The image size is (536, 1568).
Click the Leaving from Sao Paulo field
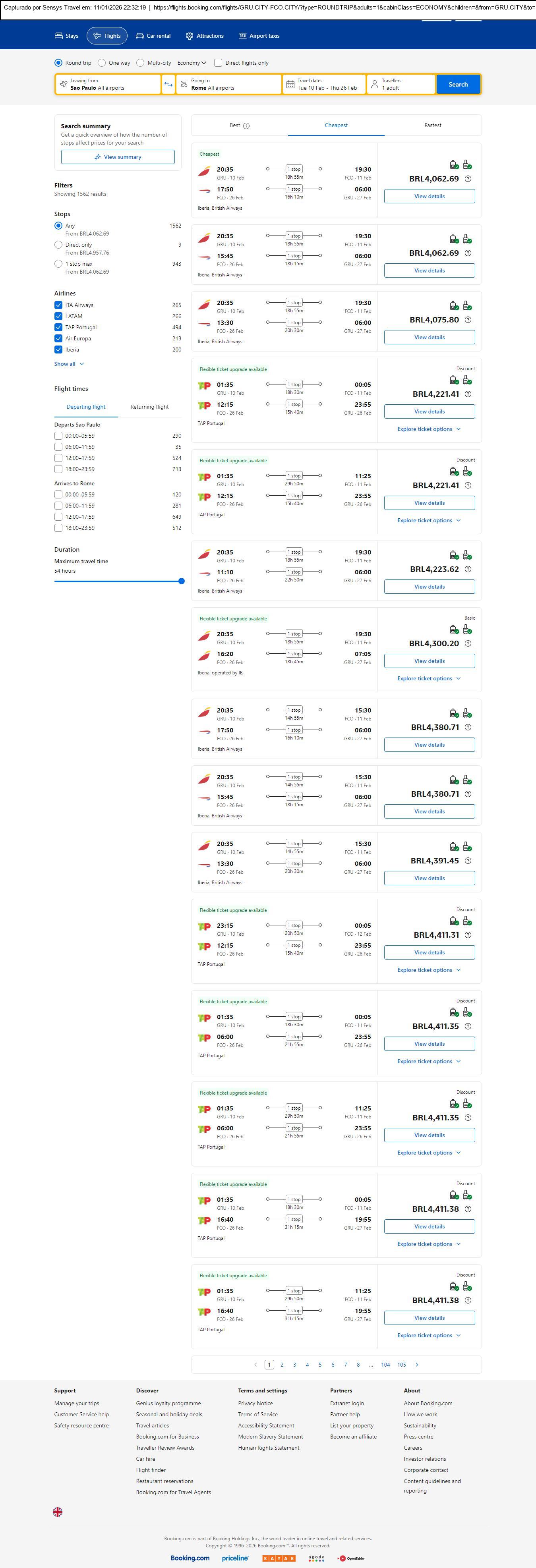click(108, 84)
